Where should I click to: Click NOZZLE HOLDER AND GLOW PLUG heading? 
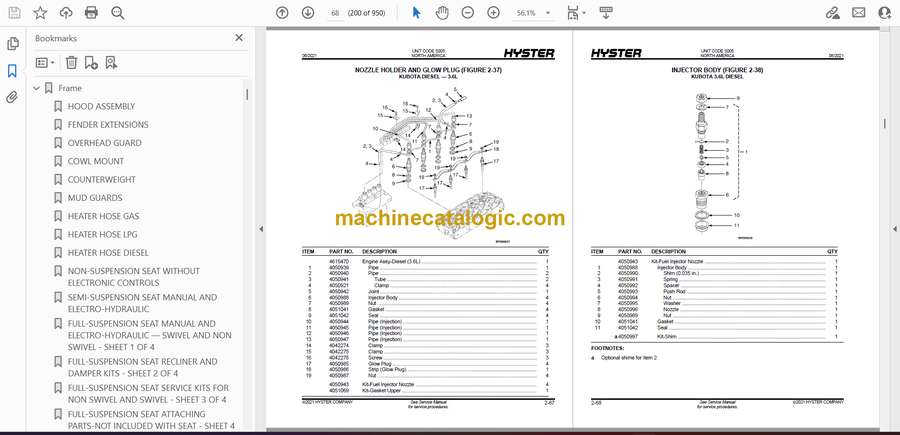point(428,70)
